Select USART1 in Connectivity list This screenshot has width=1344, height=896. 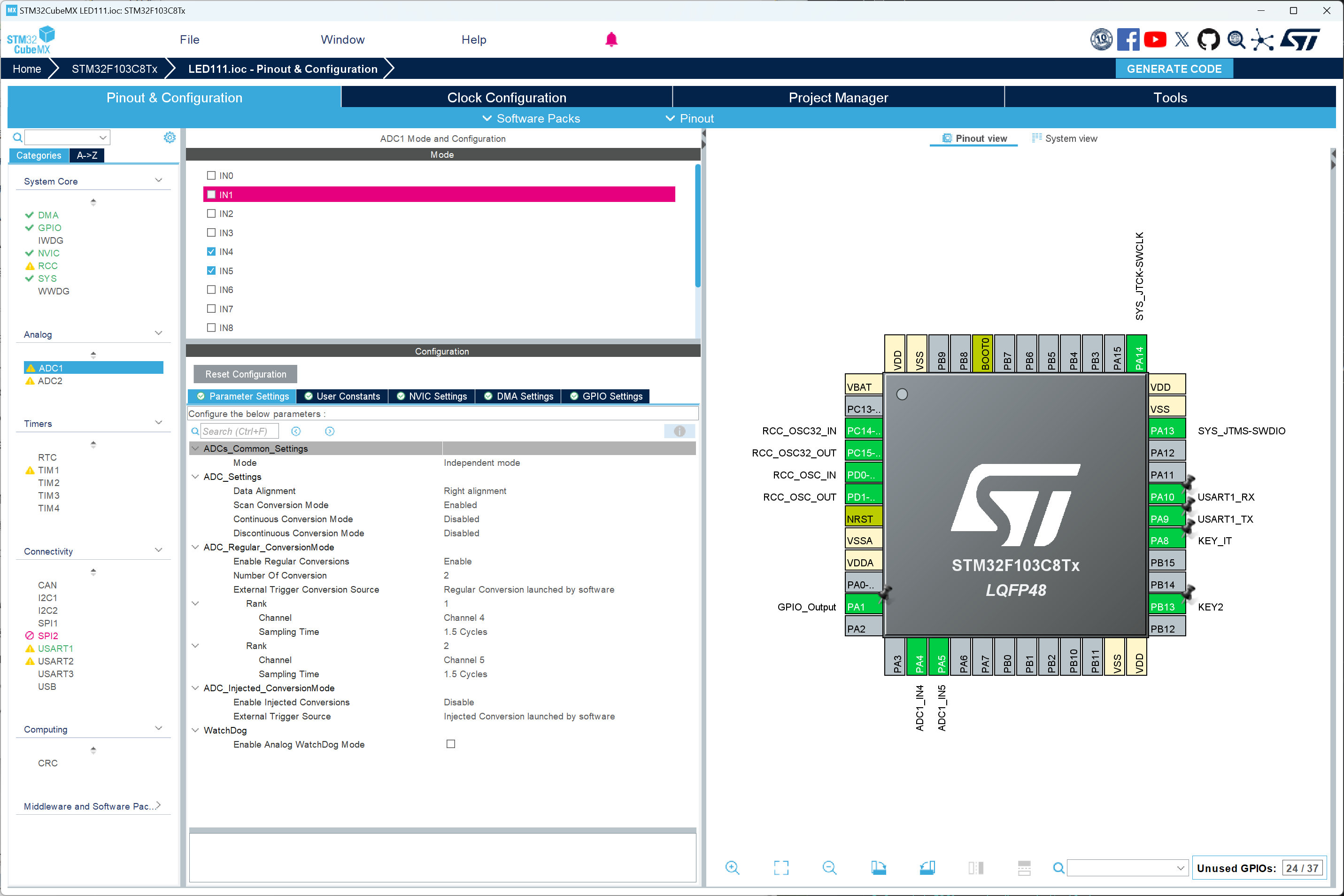click(x=55, y=648)
